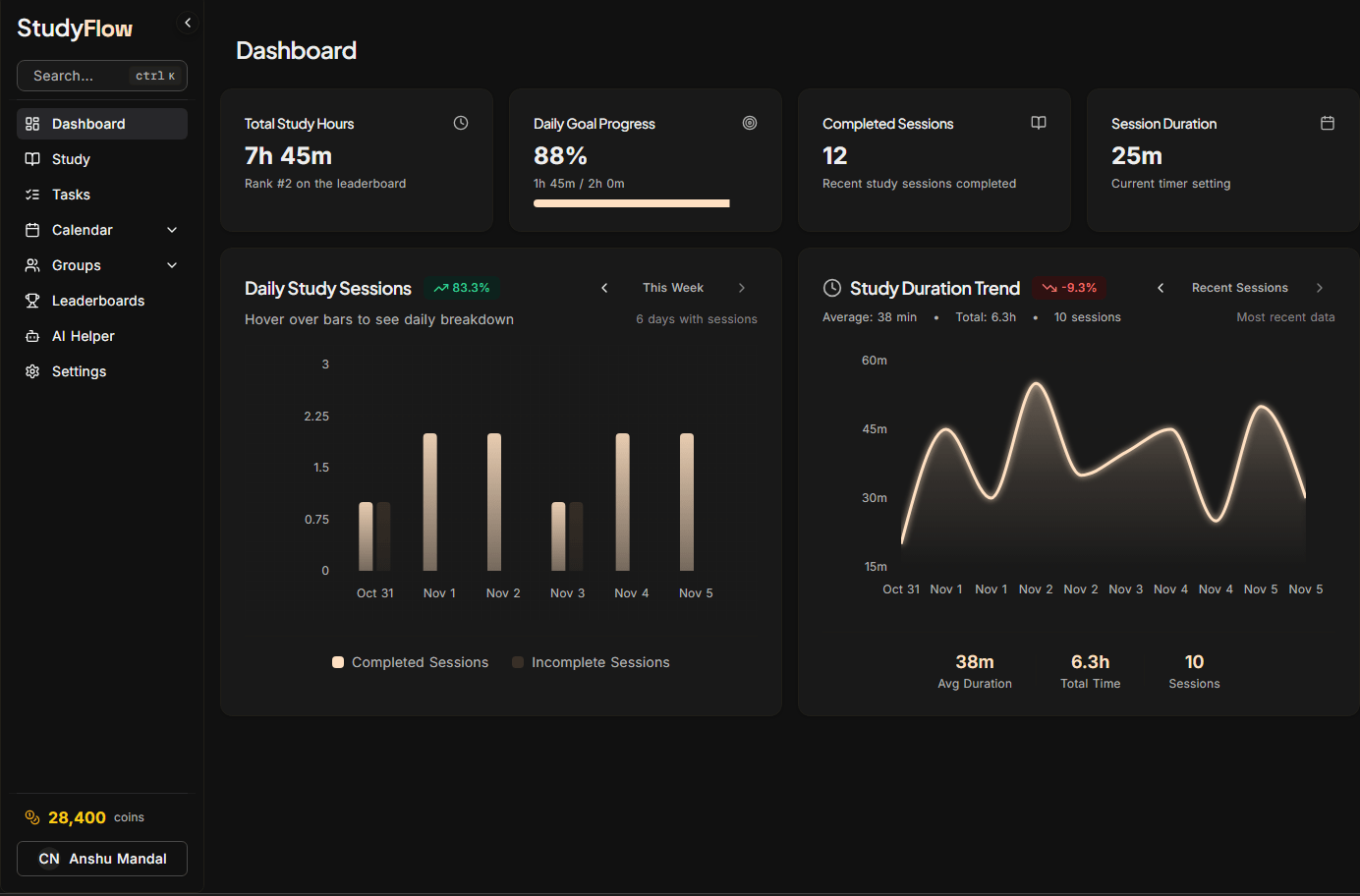Collapse the sidebar with the arrow toggle

pos(187,22)
